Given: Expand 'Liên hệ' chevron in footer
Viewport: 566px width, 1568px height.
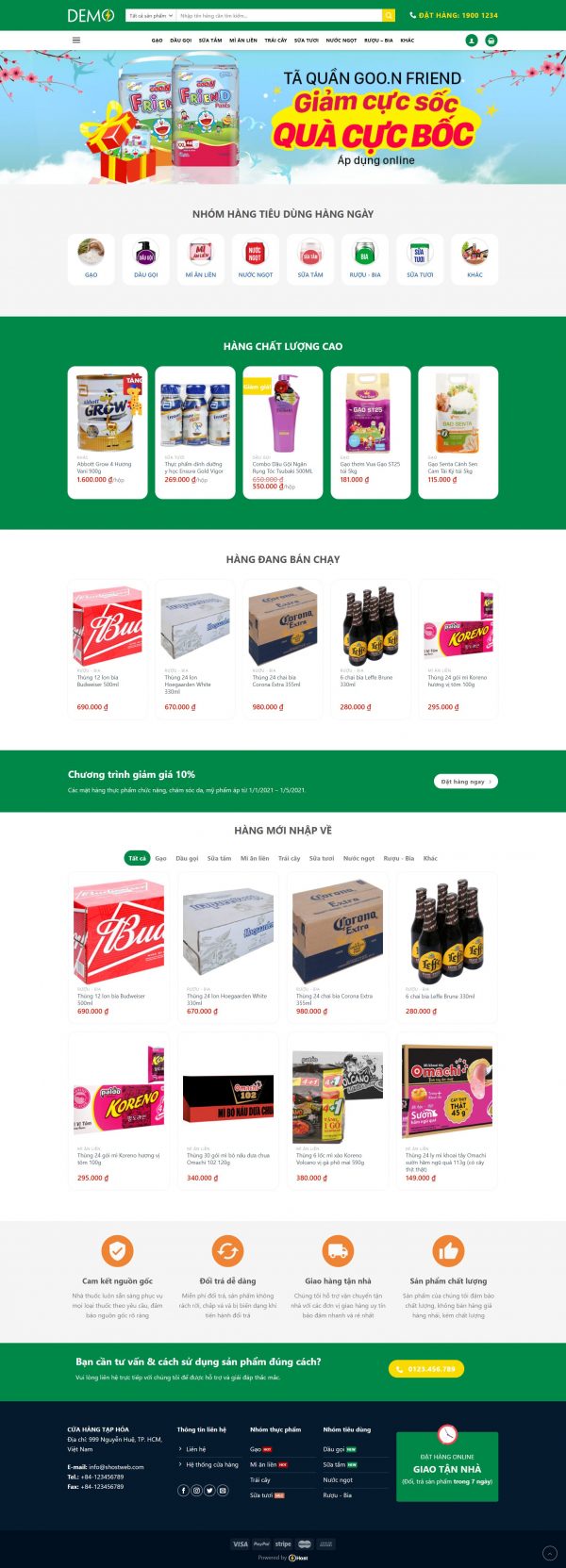Looking at the screenshot, I should click(x=180, y=1449).
